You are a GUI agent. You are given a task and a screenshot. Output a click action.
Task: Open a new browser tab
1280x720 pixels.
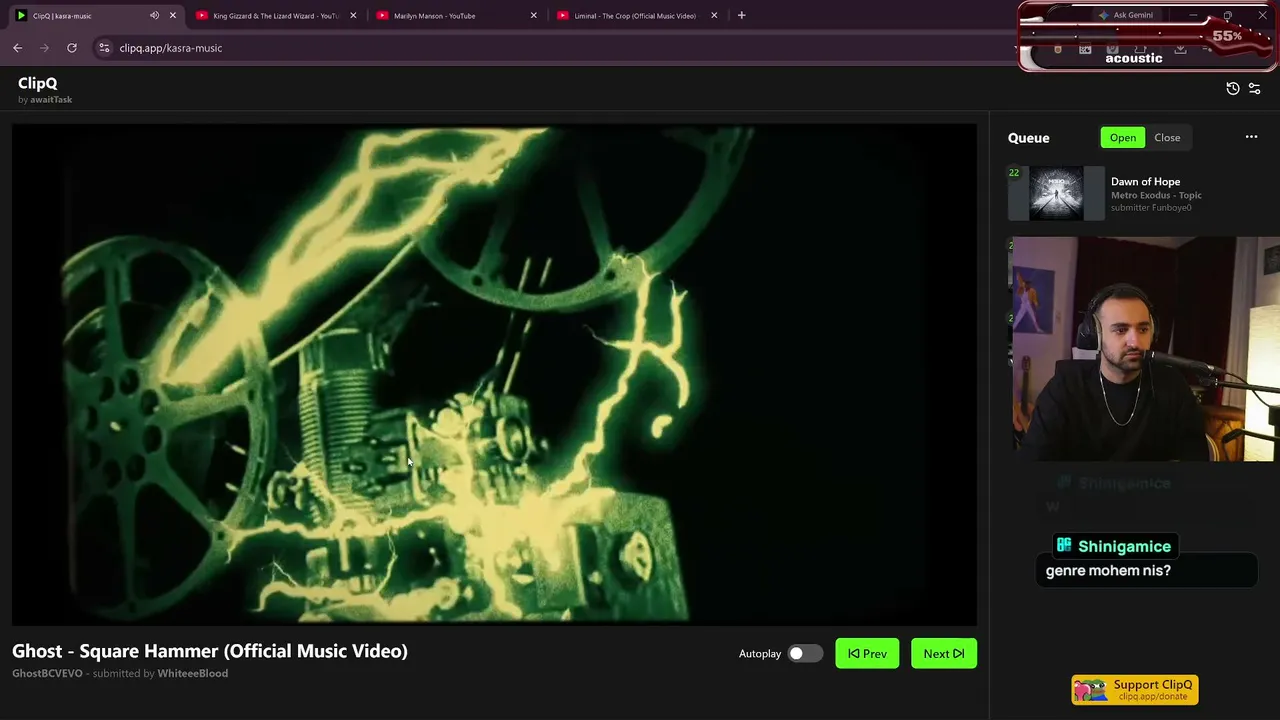pyautogui.click(x=741, y=16)
